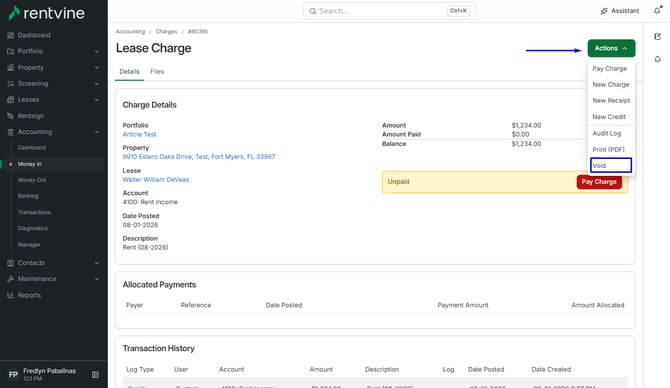This screenshot has height=388, width=670.
Task: Click the search magnifier icon
Action: coord(313,11)
